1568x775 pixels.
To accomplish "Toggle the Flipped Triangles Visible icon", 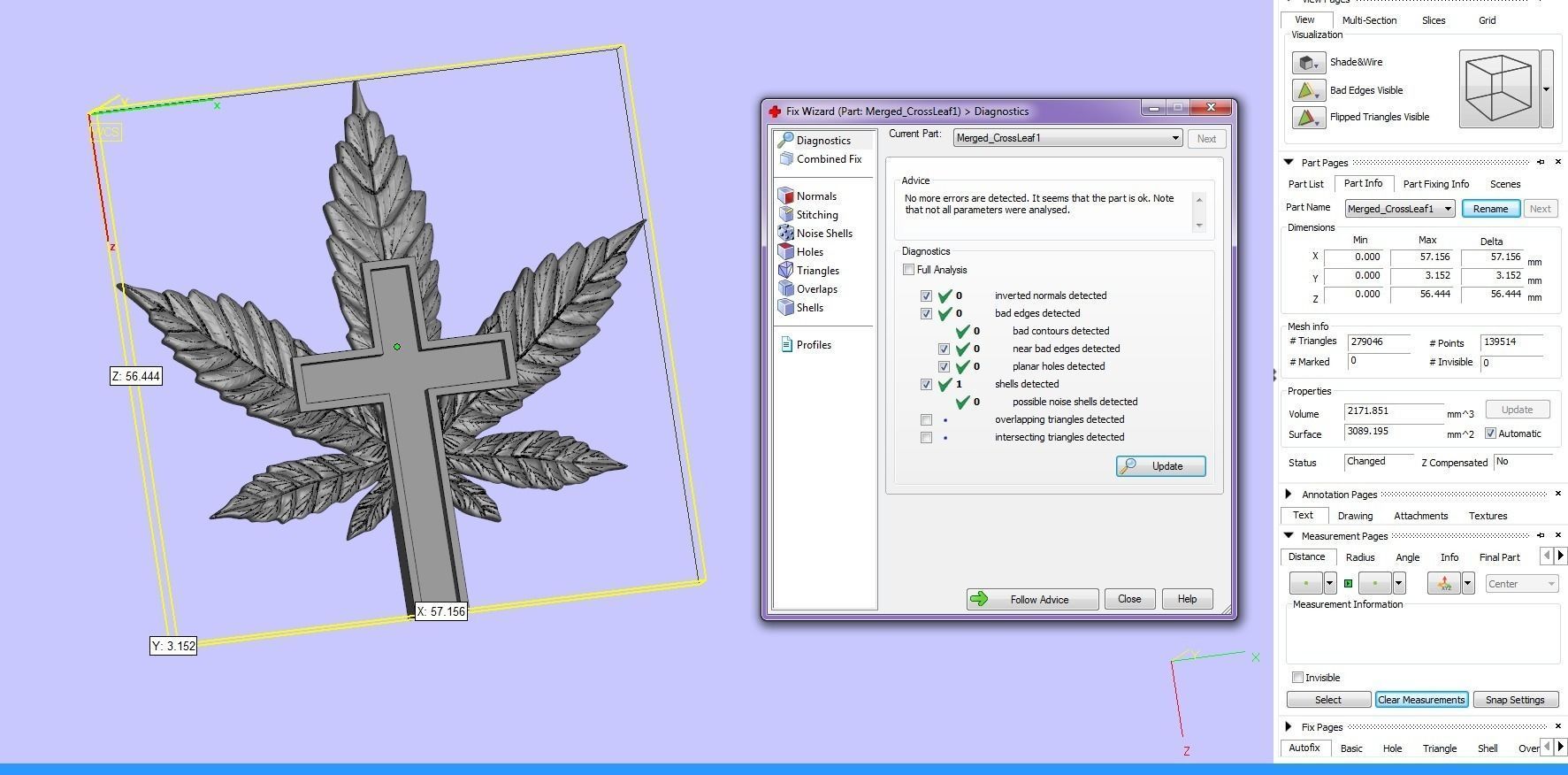I will tap(1309, 117).
